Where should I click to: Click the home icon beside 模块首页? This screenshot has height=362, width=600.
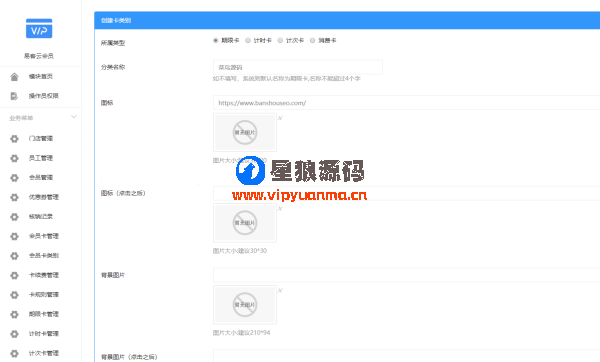pos(14,77)
